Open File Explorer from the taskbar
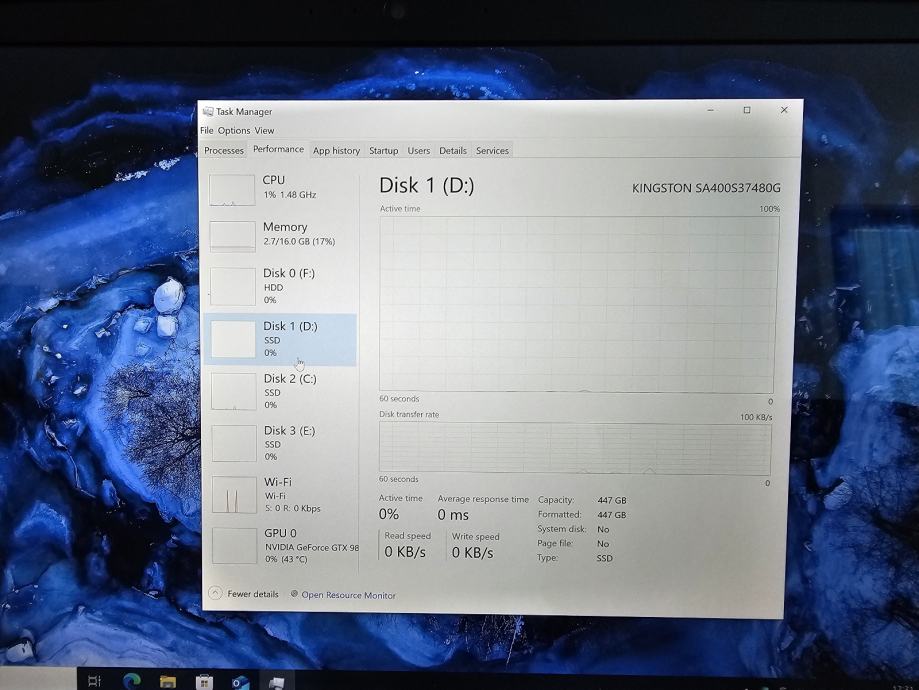This screenshot has height=690, width=919. pyautogui.click(x=168, y=681)
